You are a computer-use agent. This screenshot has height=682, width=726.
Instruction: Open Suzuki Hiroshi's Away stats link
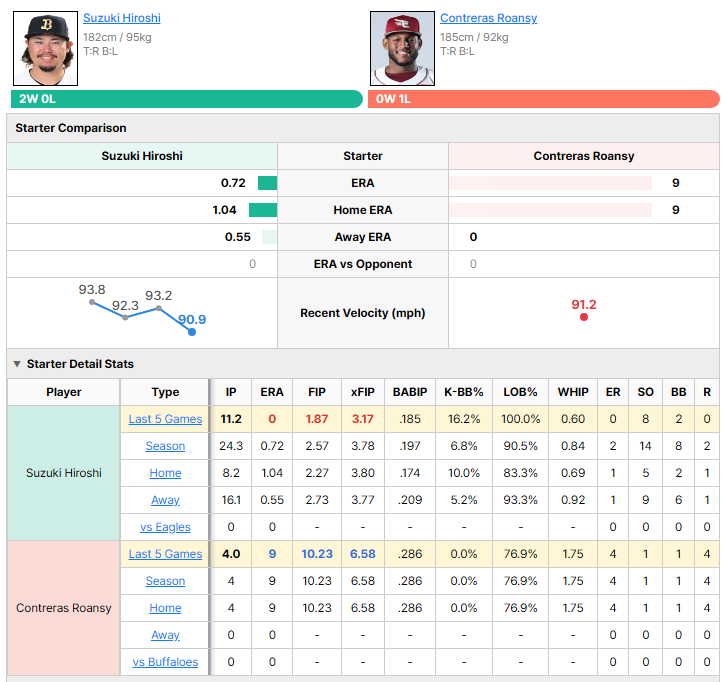(x=165, y=500)
